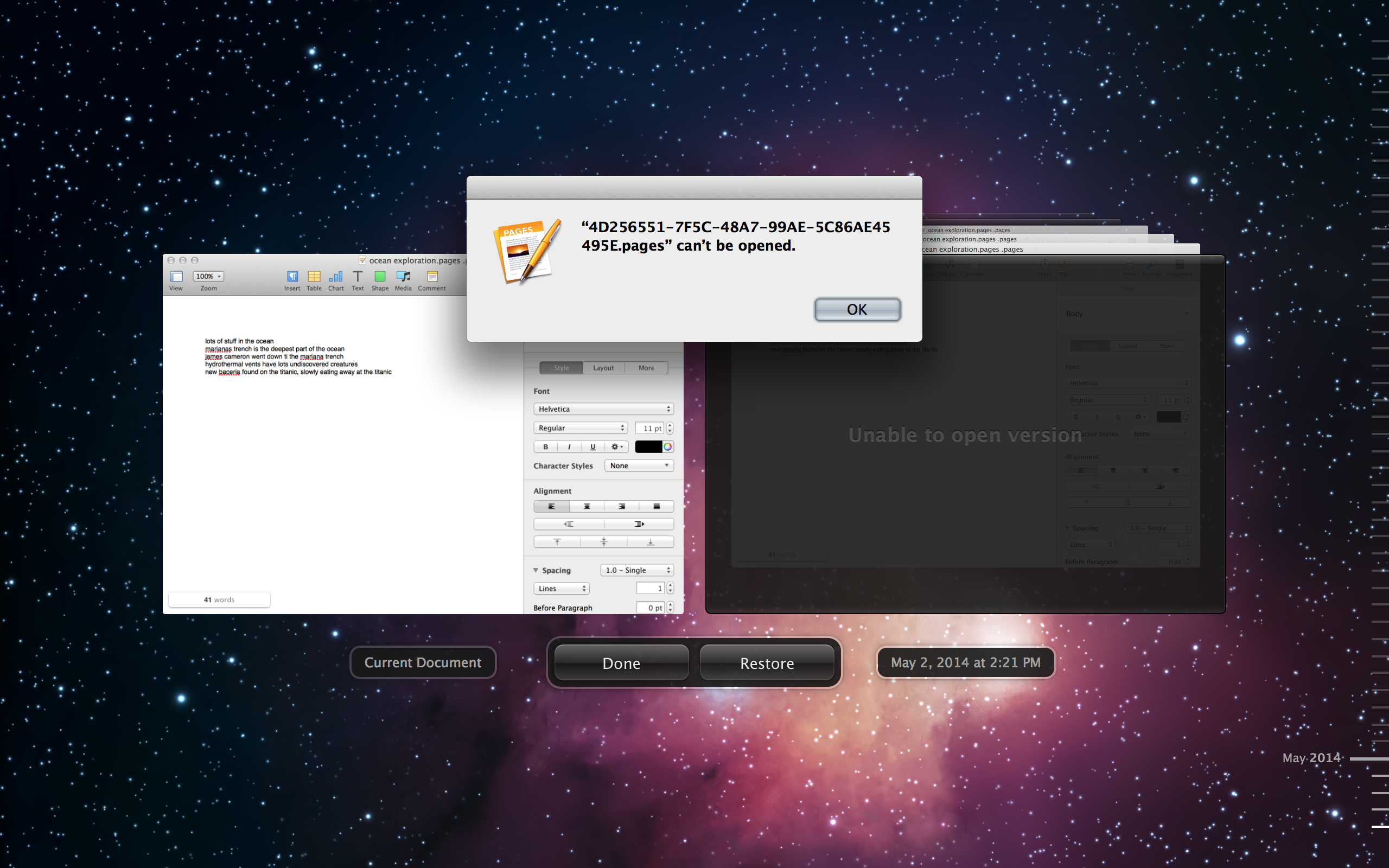Open the color wheel picker
This screenshot has height=868, width=1389.
[x=668, y=447]
